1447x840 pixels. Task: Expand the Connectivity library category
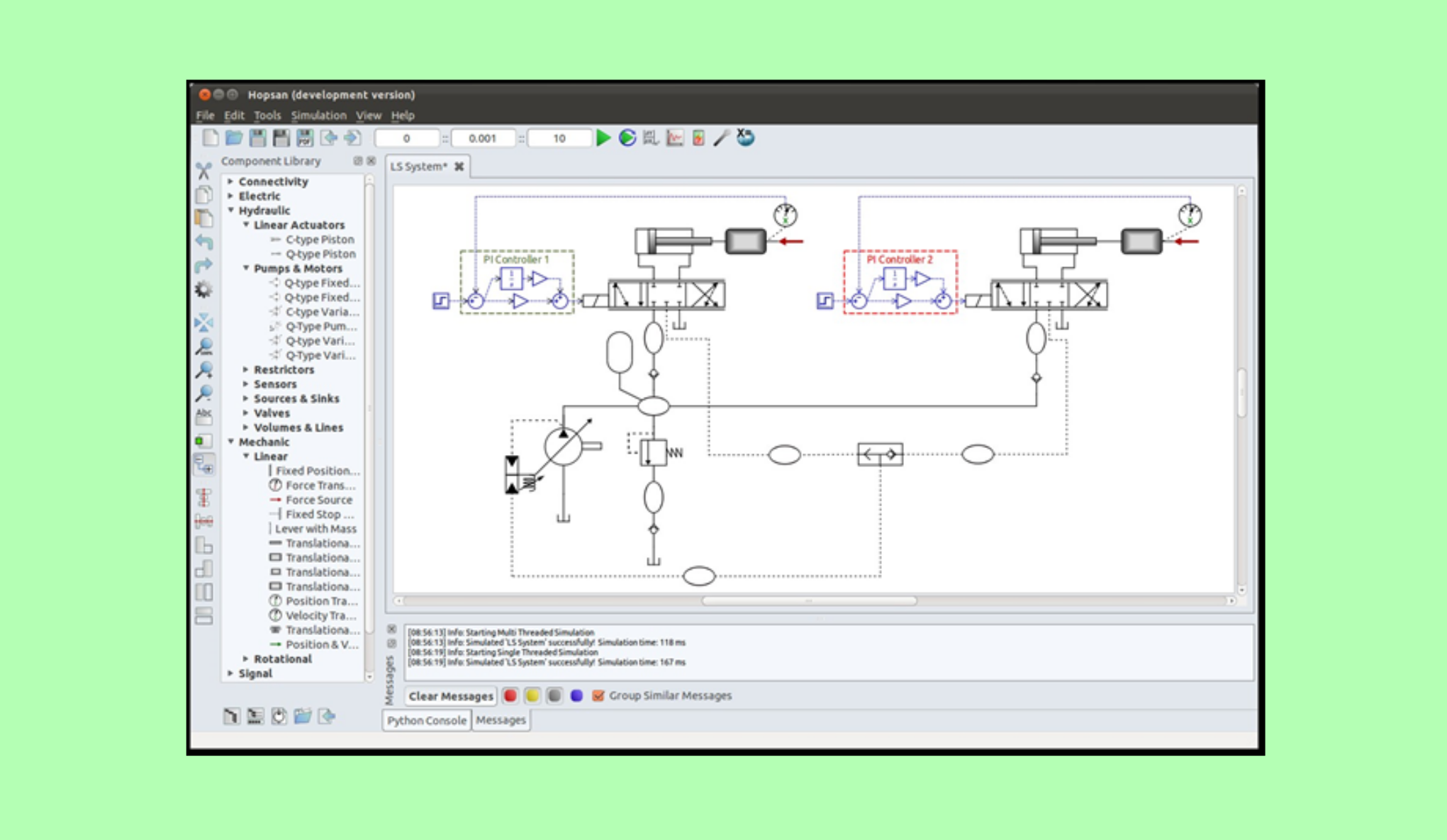[231, 181]
